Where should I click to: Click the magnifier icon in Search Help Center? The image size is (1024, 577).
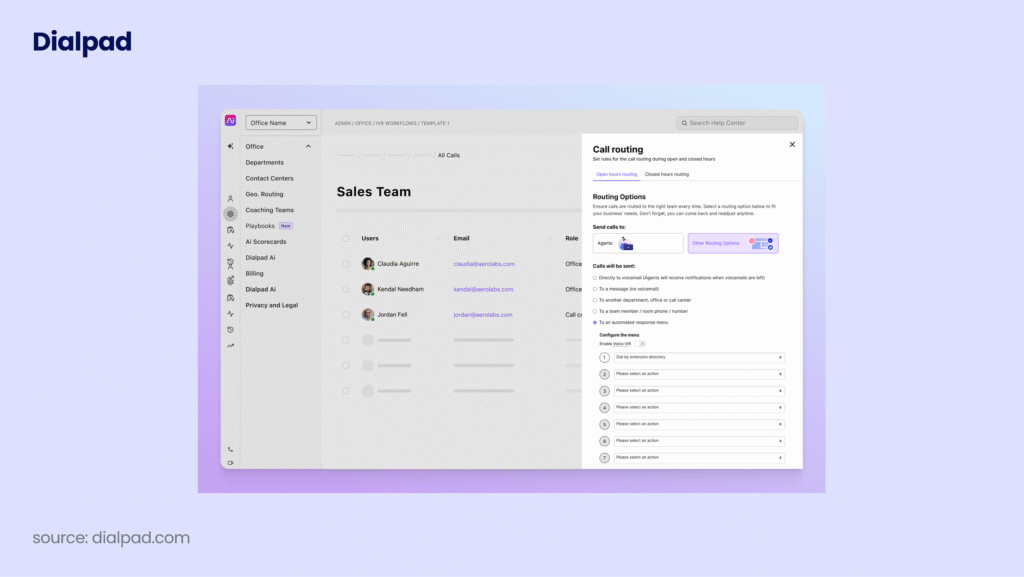coord(686,122)
